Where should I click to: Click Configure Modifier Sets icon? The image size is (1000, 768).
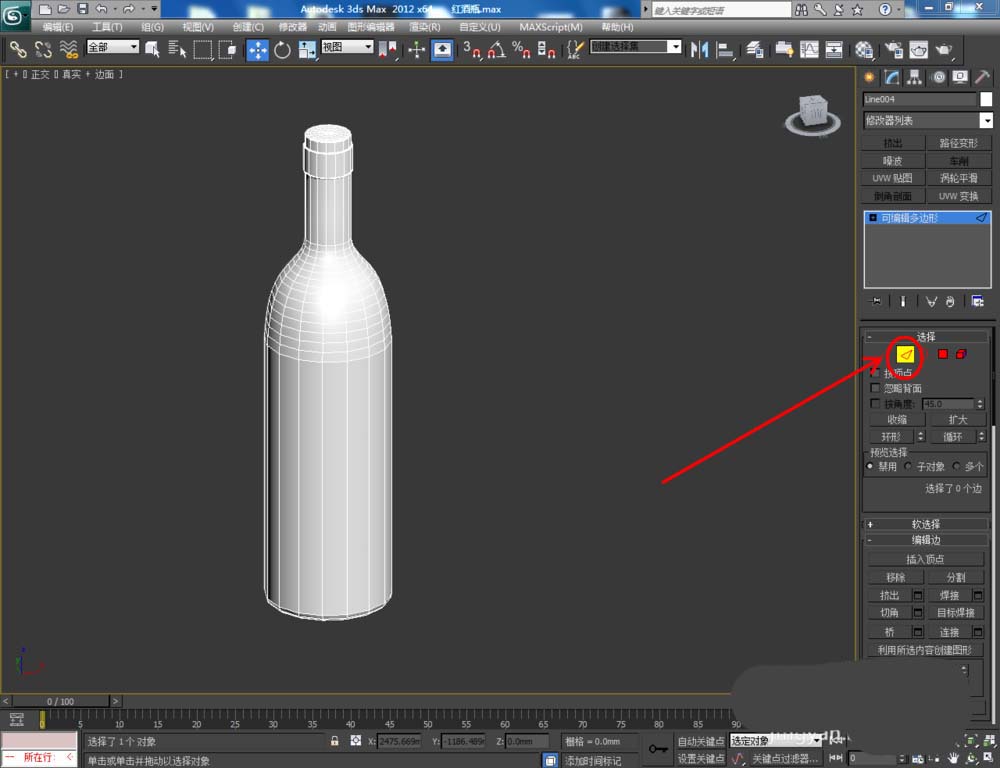(x=977, y=301)
